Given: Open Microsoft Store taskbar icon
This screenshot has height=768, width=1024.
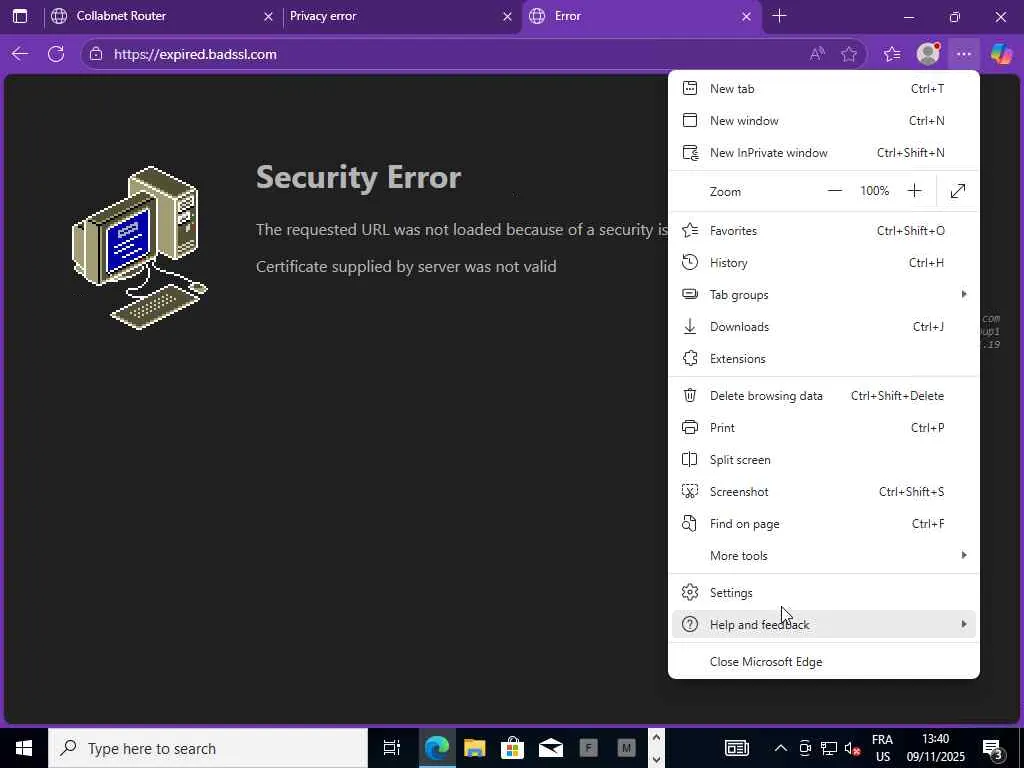Looking at the screenshot, I should (x=513, y=748).
